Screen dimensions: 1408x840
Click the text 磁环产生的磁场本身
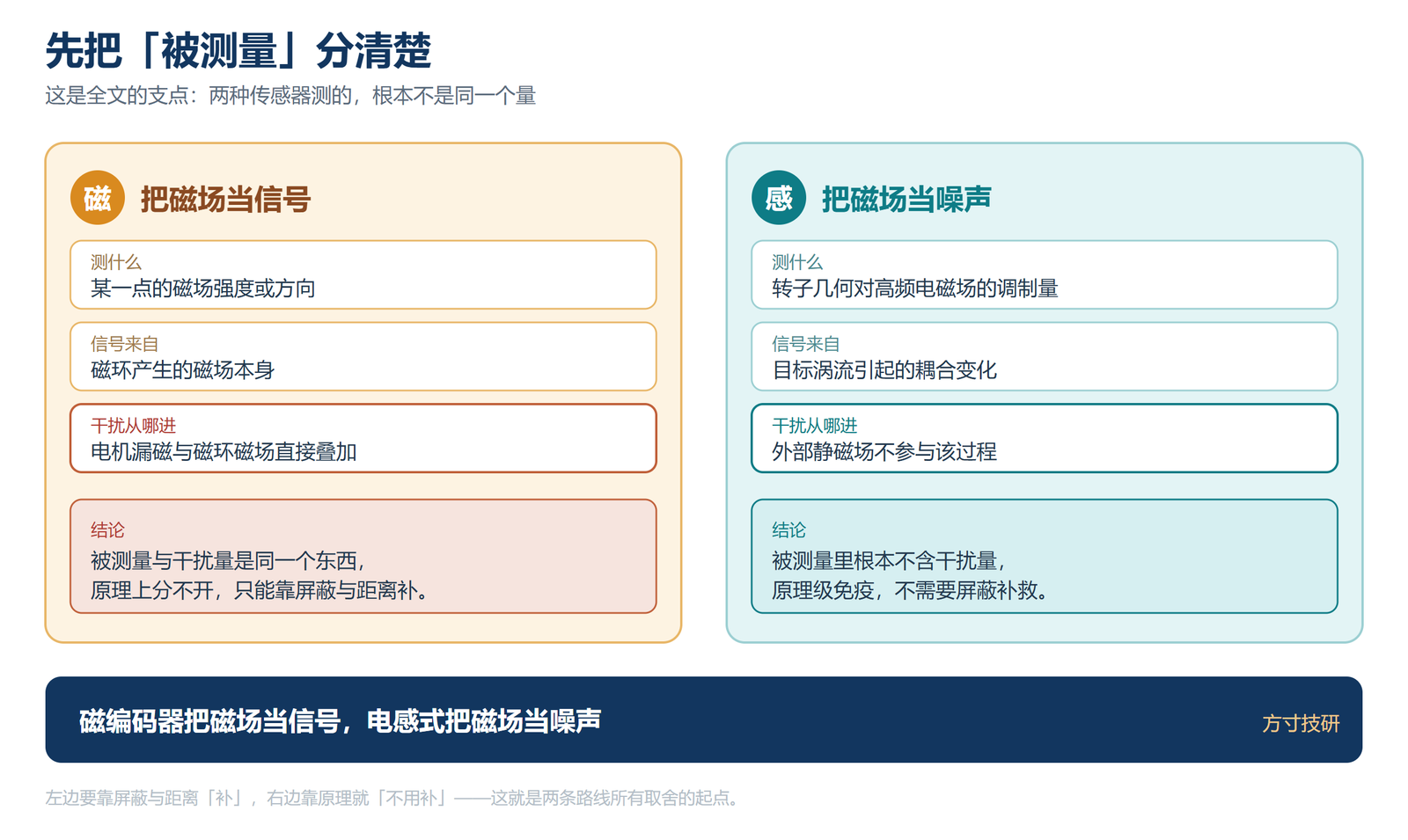(183, 370)
